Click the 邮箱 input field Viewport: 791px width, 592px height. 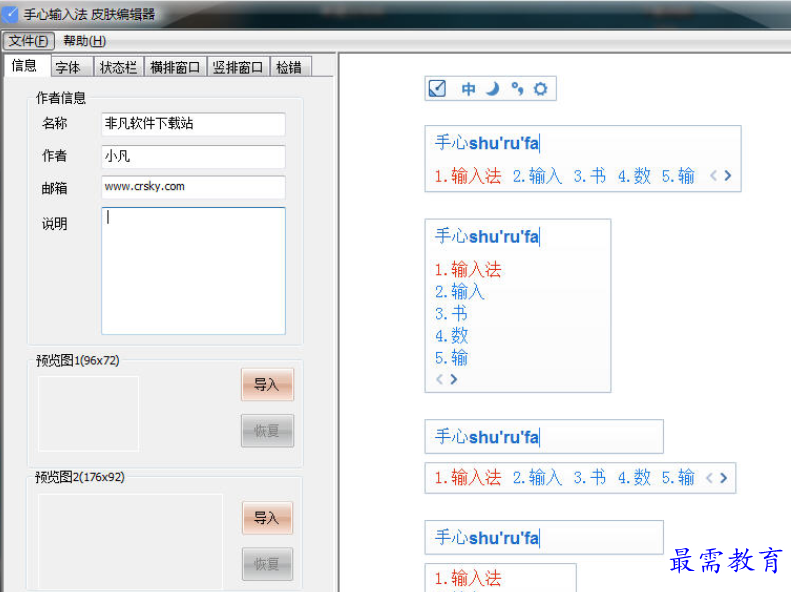[193, 187]
